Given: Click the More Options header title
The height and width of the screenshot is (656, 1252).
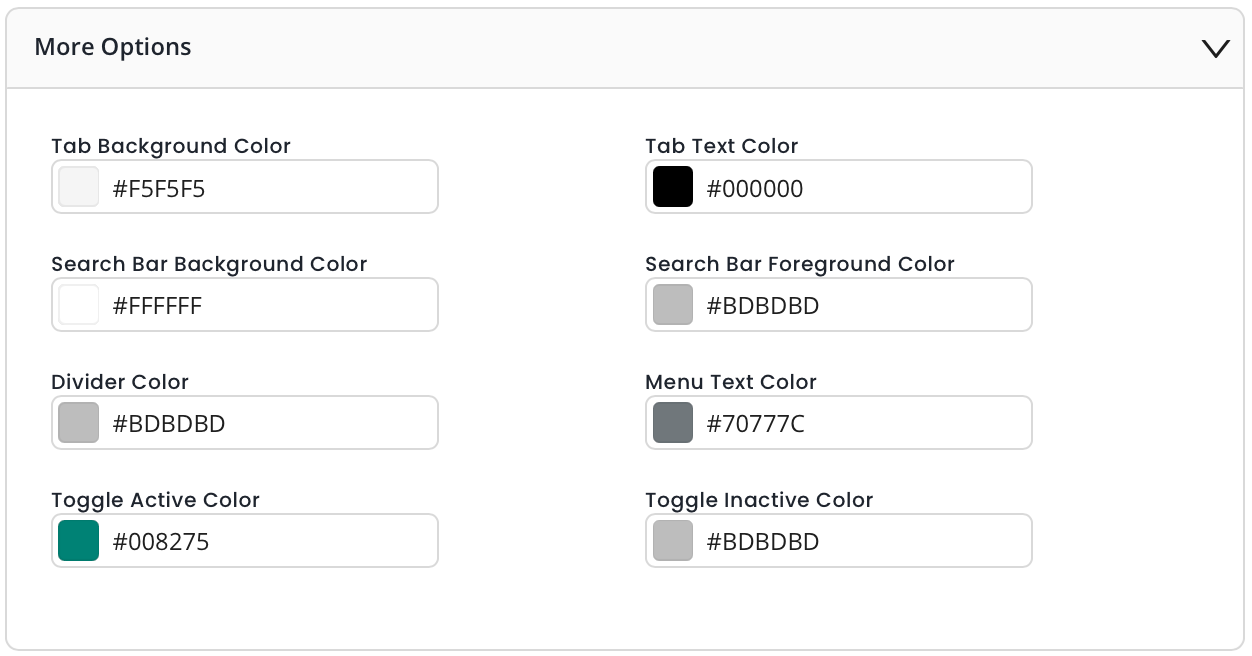Looking at the screenshot, I should (x=113, y=47).
